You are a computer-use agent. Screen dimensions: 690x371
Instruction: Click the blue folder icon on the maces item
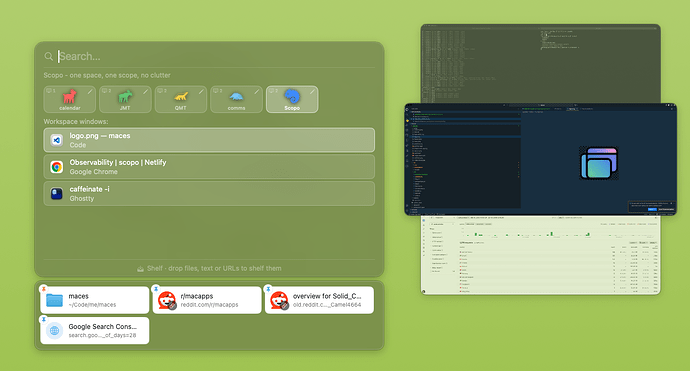(55, 300)
